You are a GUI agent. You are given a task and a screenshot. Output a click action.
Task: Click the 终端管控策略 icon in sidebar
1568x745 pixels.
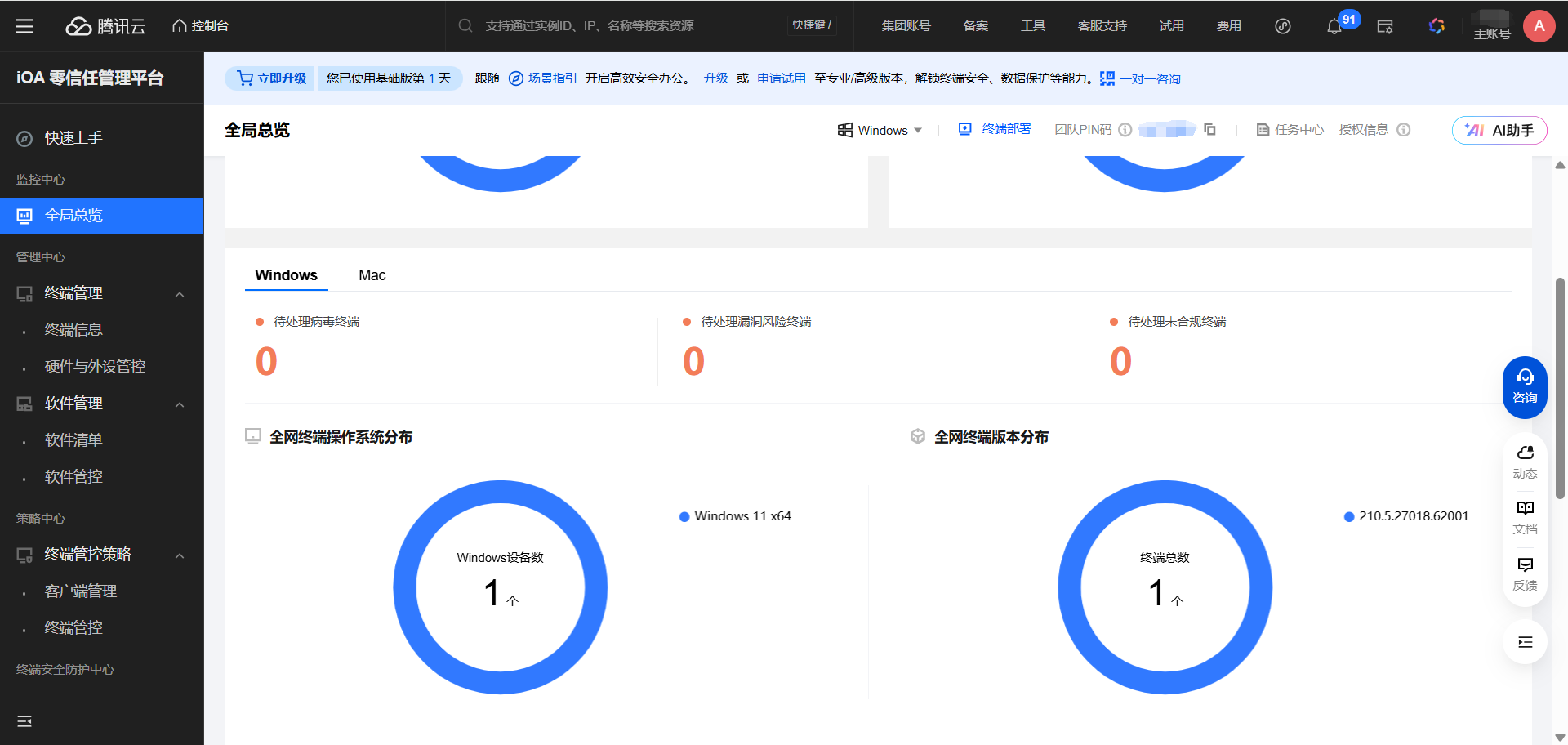24,555
